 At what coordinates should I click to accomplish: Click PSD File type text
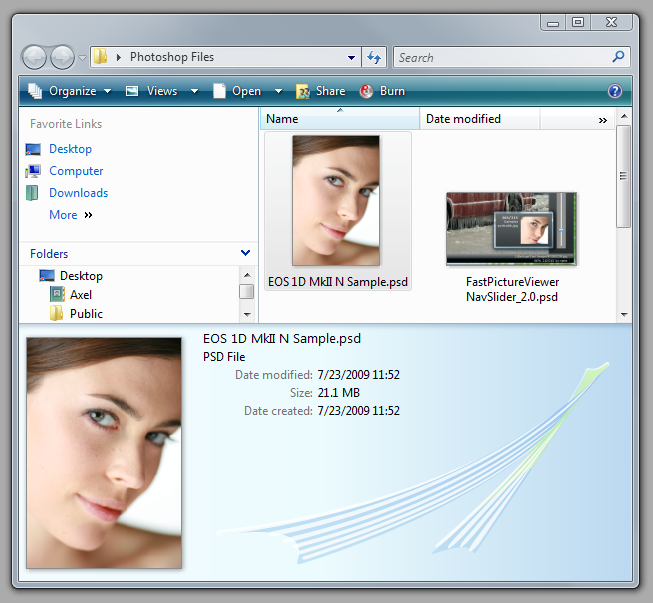click(224, 357)
